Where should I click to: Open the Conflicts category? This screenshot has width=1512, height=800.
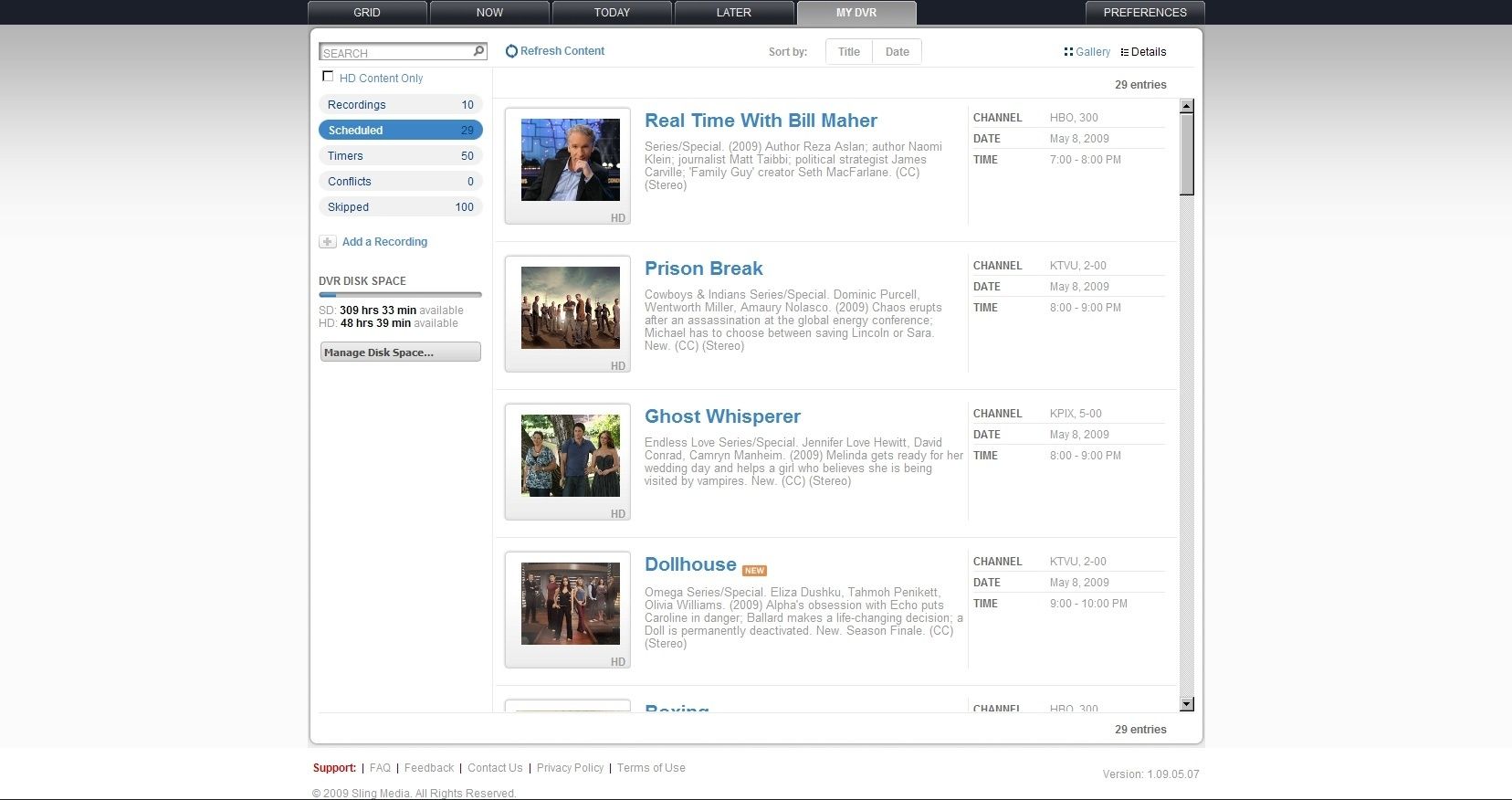click(400, 182)
